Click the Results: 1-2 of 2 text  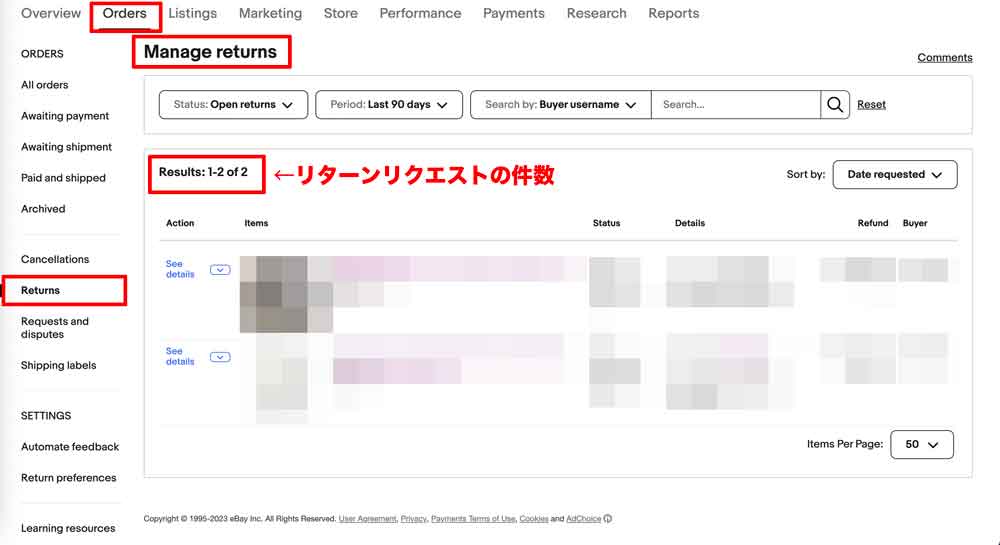(203, 172)
